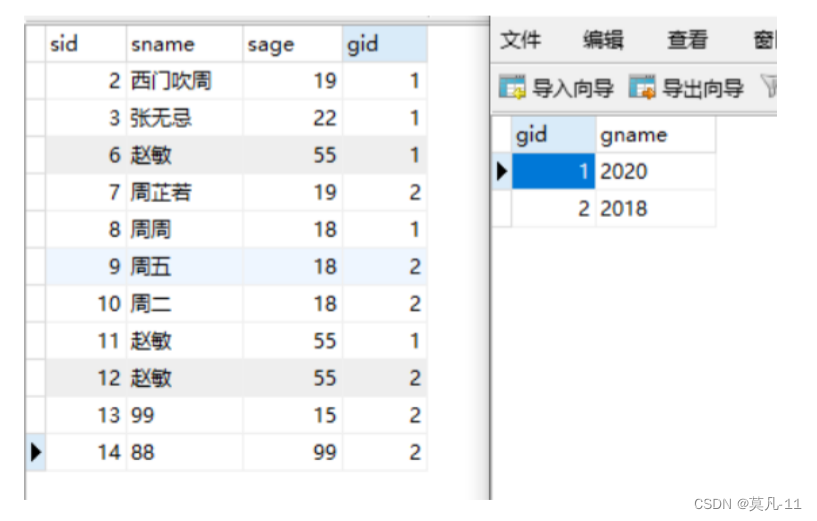Click the sname cell 周五

click(184, 267)
